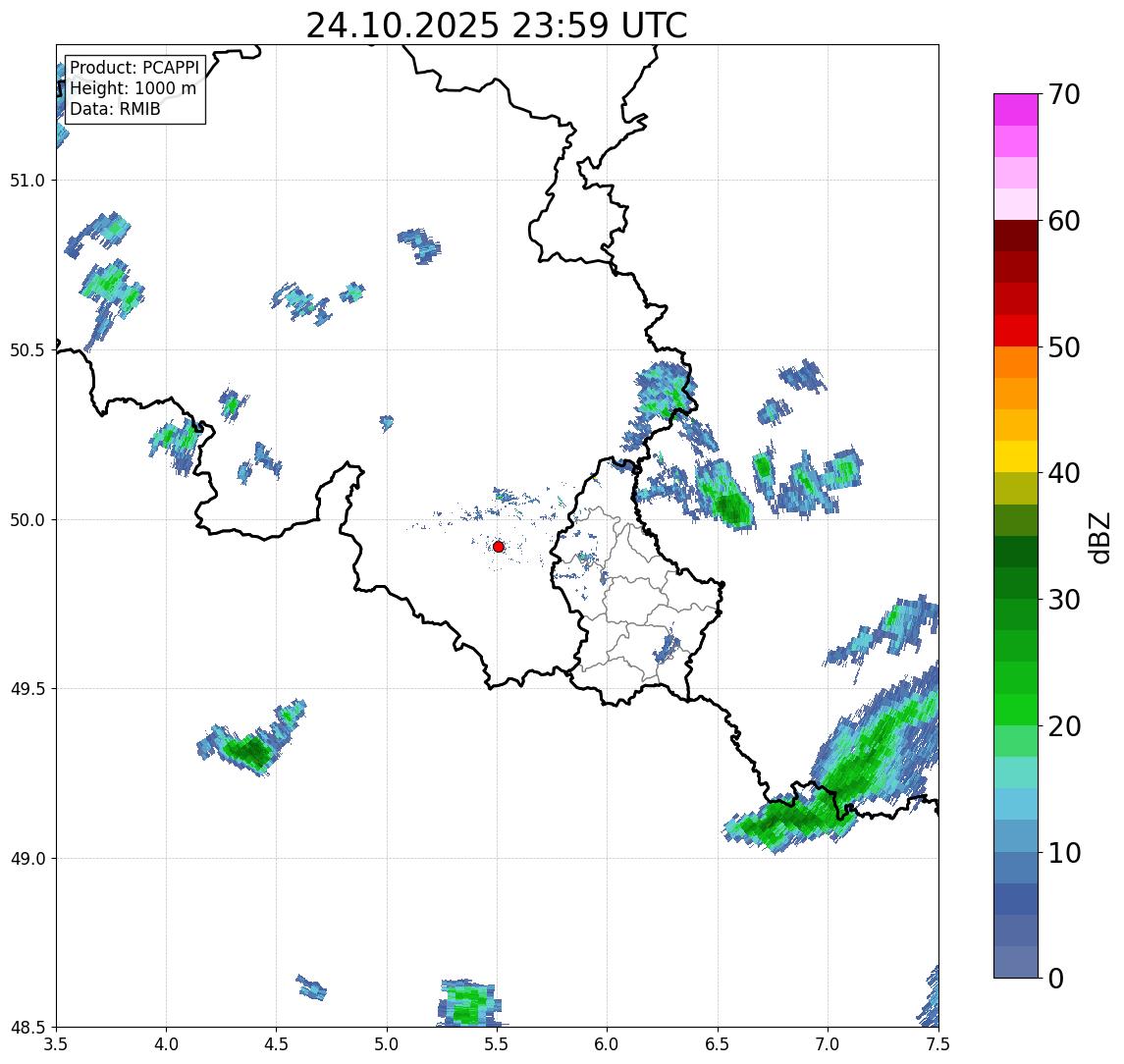This screenshot has height=1064, width=1124.
Task: Click the longitude tick label 3.5
Action: coord(56,1044)
